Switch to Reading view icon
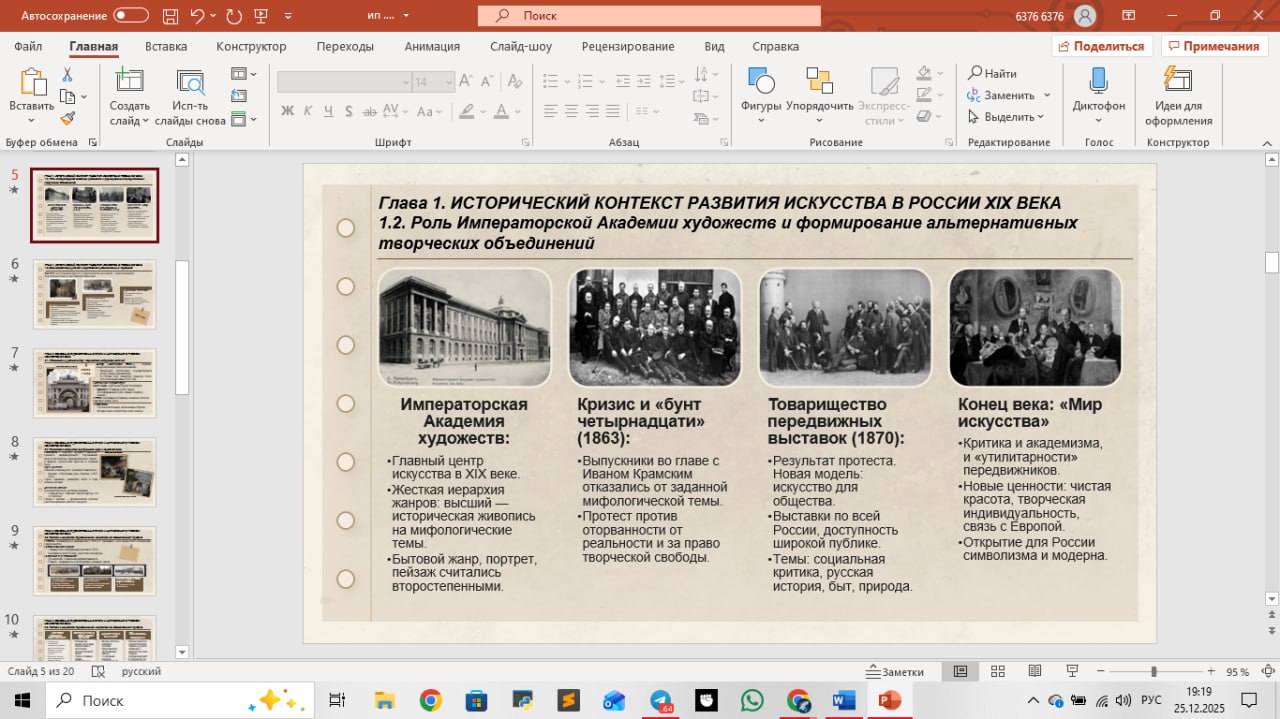Viewport: 1280px width, 719px height. pos(1034,671)
